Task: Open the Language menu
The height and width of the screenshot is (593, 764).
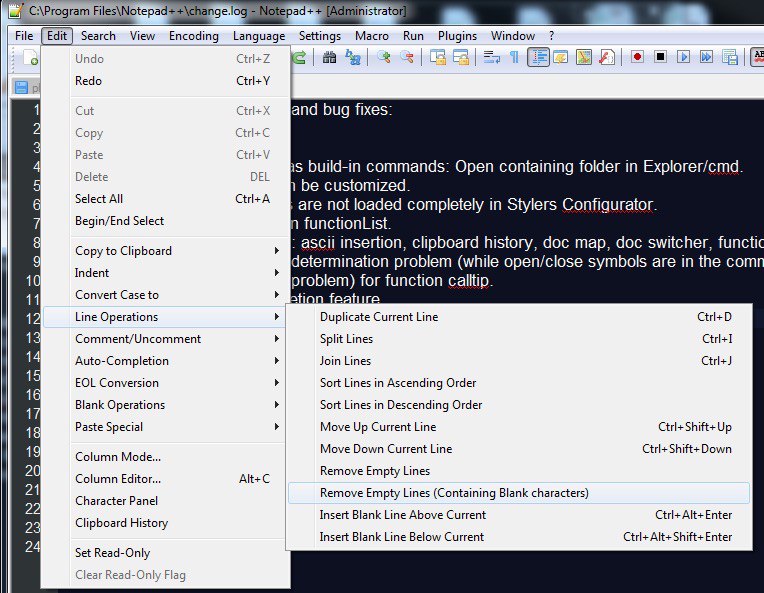Action: click(259, 36)
